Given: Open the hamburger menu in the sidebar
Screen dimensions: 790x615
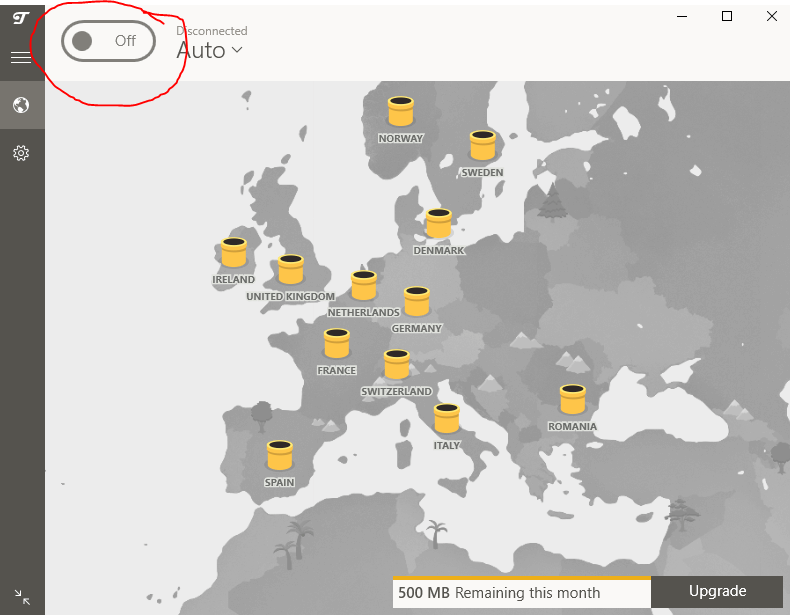Looking at the screenshot, I should pyautogui.click(x=21, y=57).
